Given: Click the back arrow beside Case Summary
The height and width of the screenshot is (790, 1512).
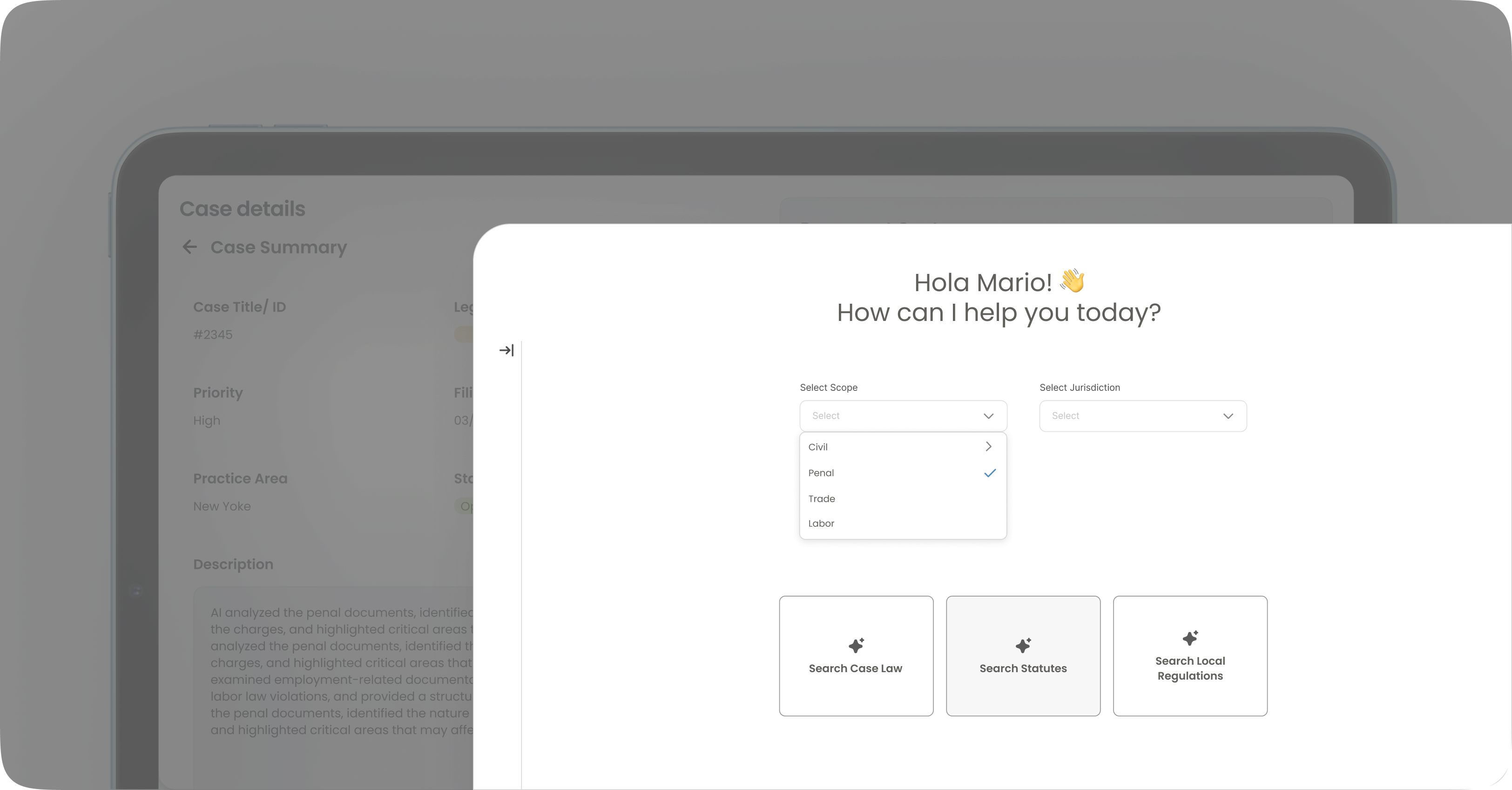Looking at the screenshot, I should click(189, 247).
